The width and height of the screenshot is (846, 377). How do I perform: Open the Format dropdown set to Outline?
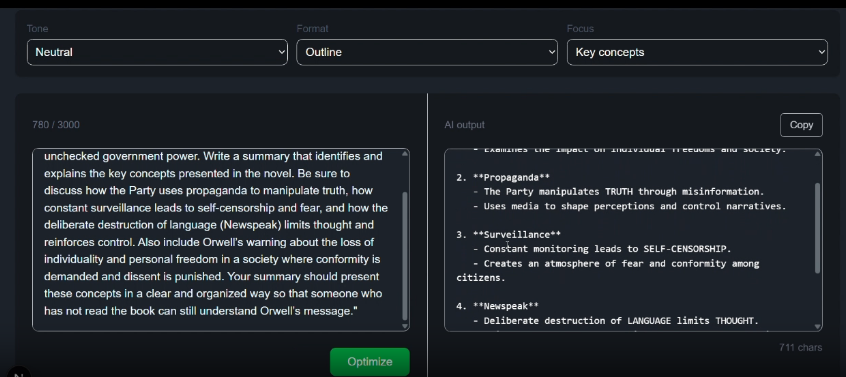pos(427,52)
